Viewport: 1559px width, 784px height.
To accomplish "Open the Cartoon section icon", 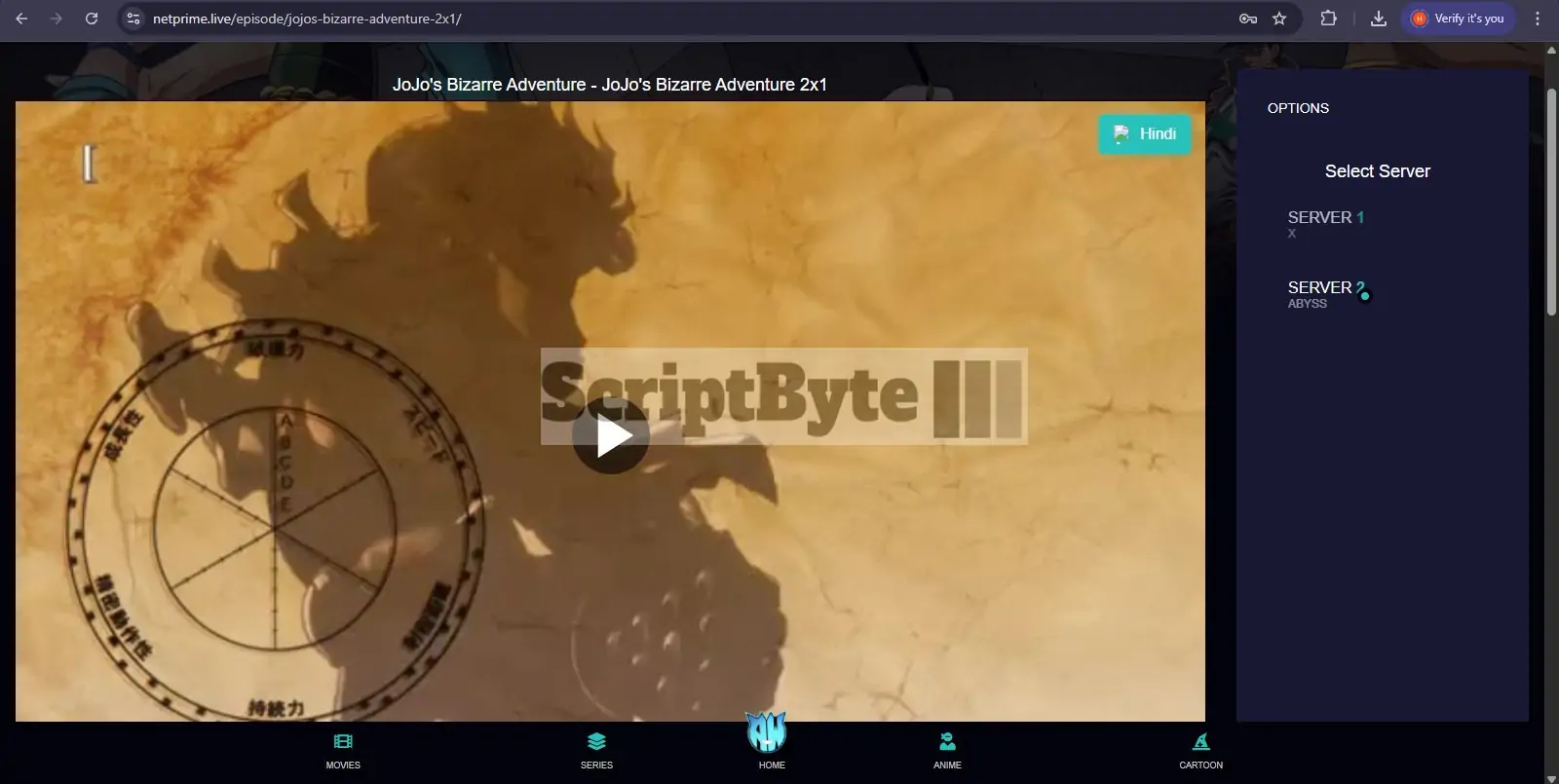I will click(1200, 742).
